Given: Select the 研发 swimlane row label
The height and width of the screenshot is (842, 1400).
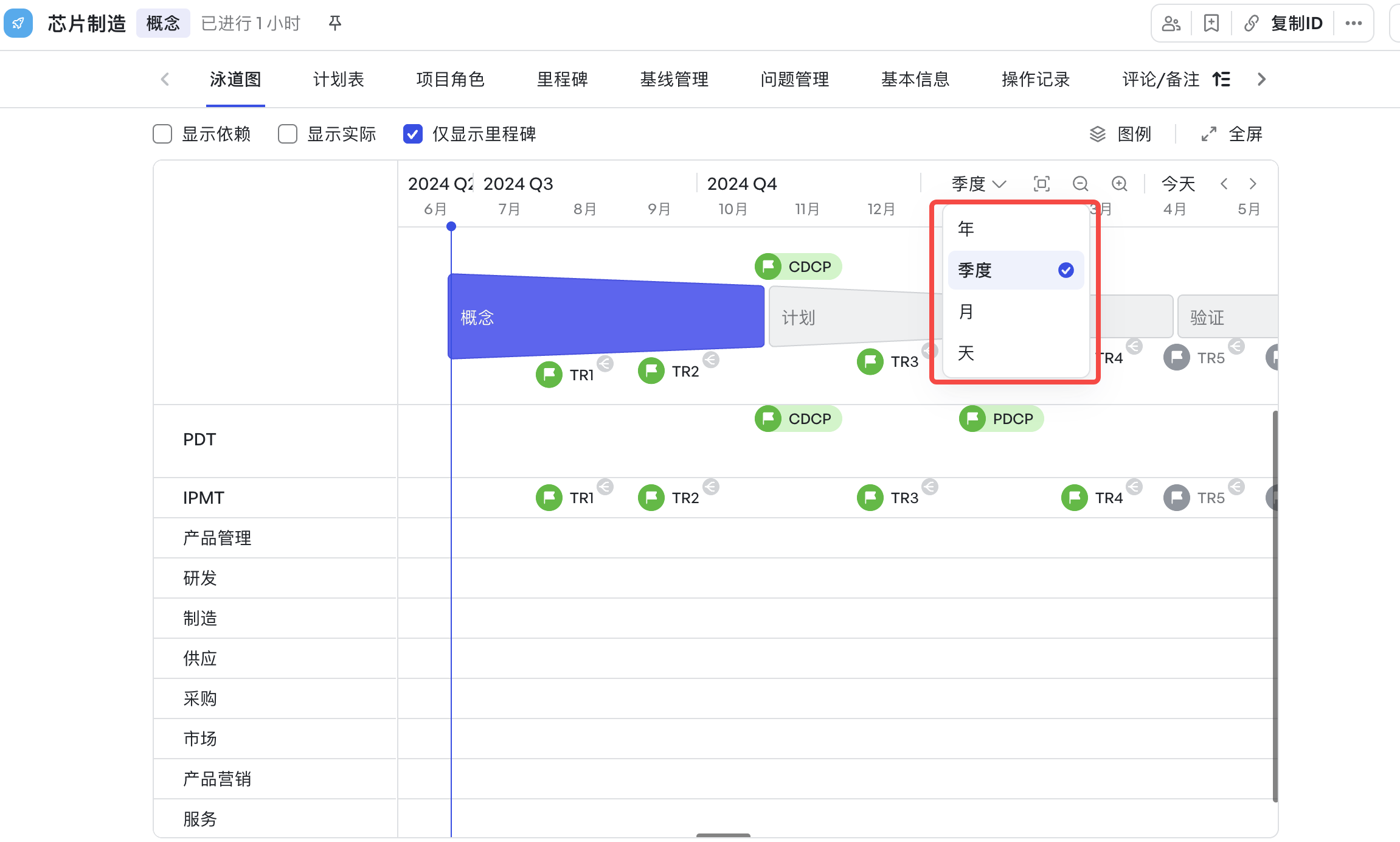Looking at the screenshot, I should click(200, 578).
